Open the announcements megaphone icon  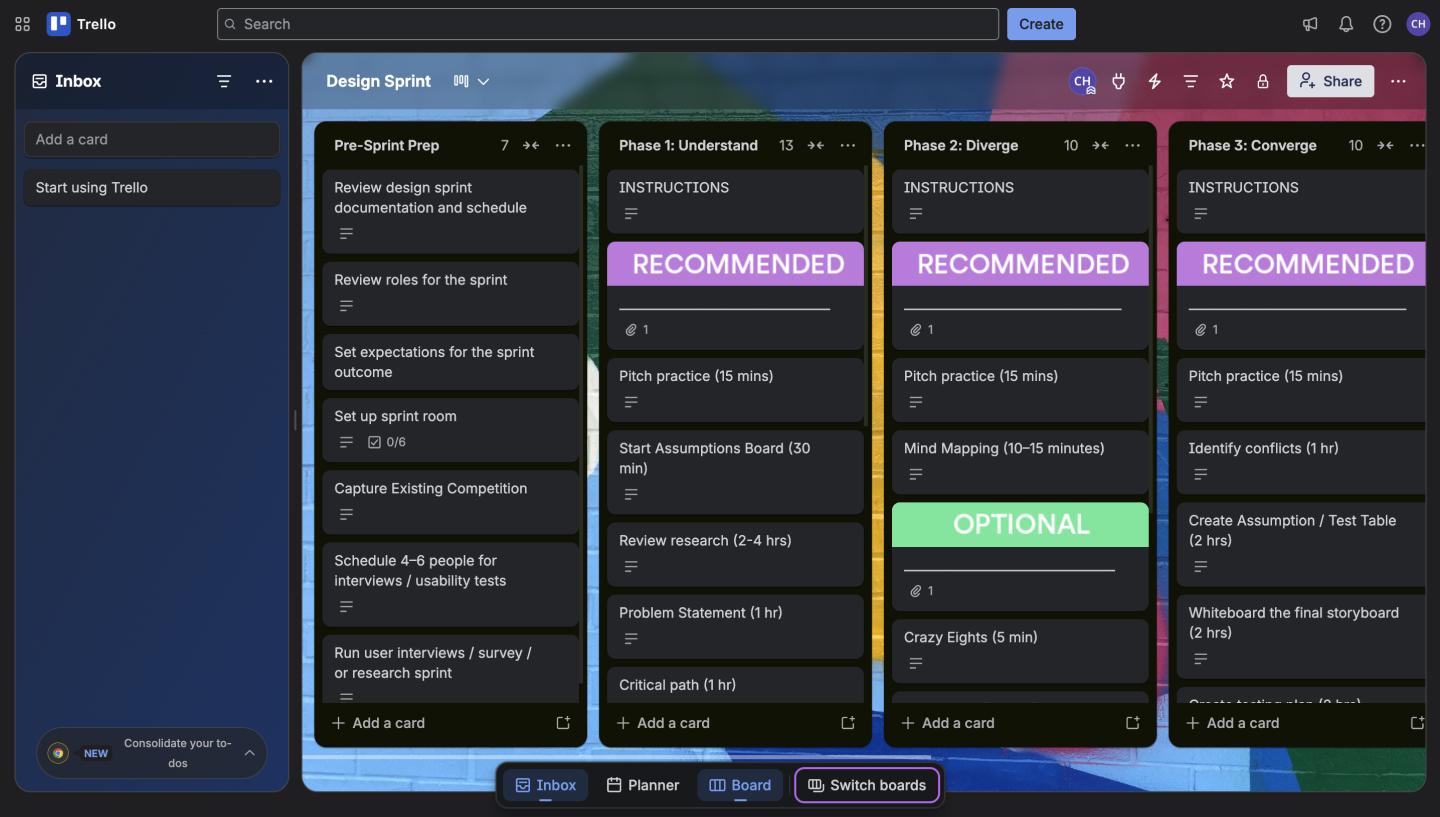tap(1310, 24)
